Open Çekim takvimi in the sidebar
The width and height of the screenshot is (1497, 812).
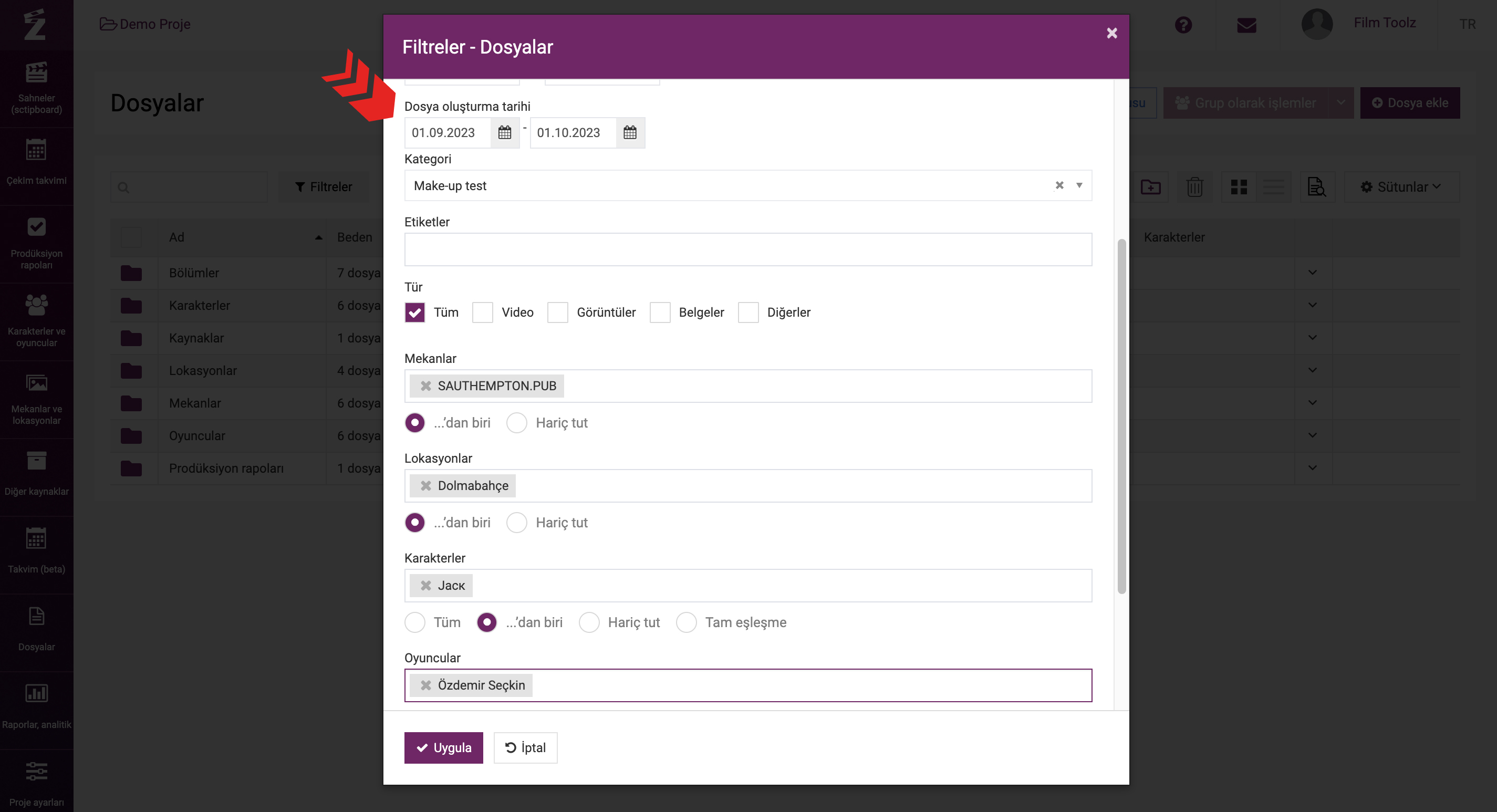37,165
